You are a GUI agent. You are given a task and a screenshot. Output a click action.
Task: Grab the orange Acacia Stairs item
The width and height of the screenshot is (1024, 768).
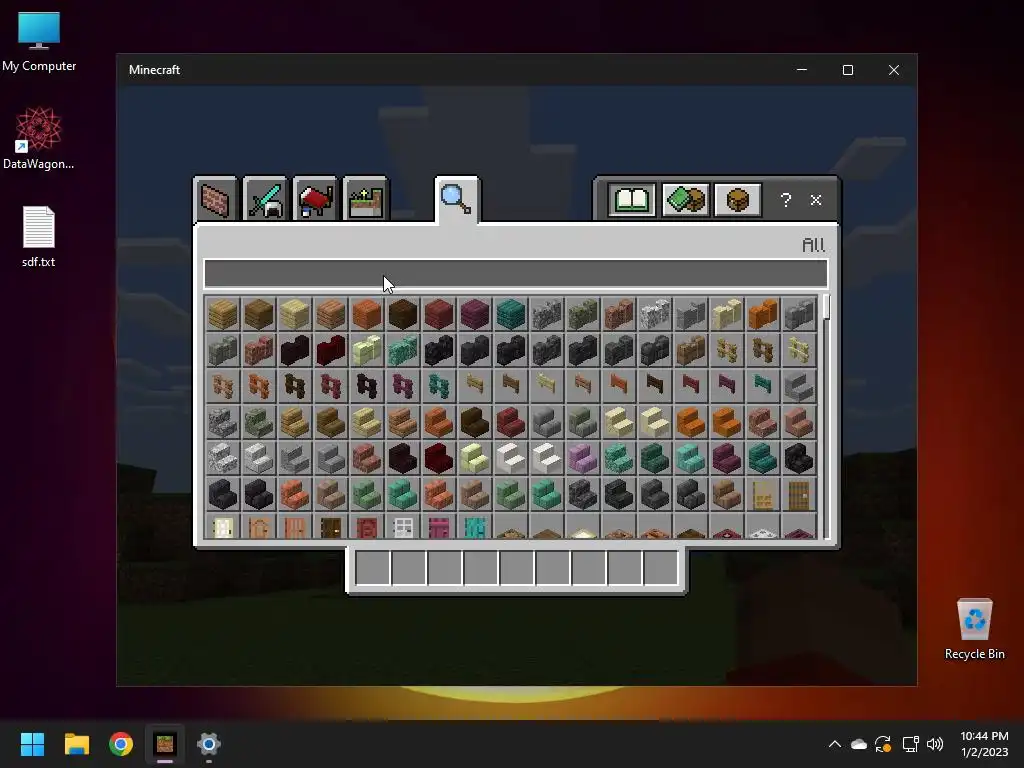click(x=439, y=422)
